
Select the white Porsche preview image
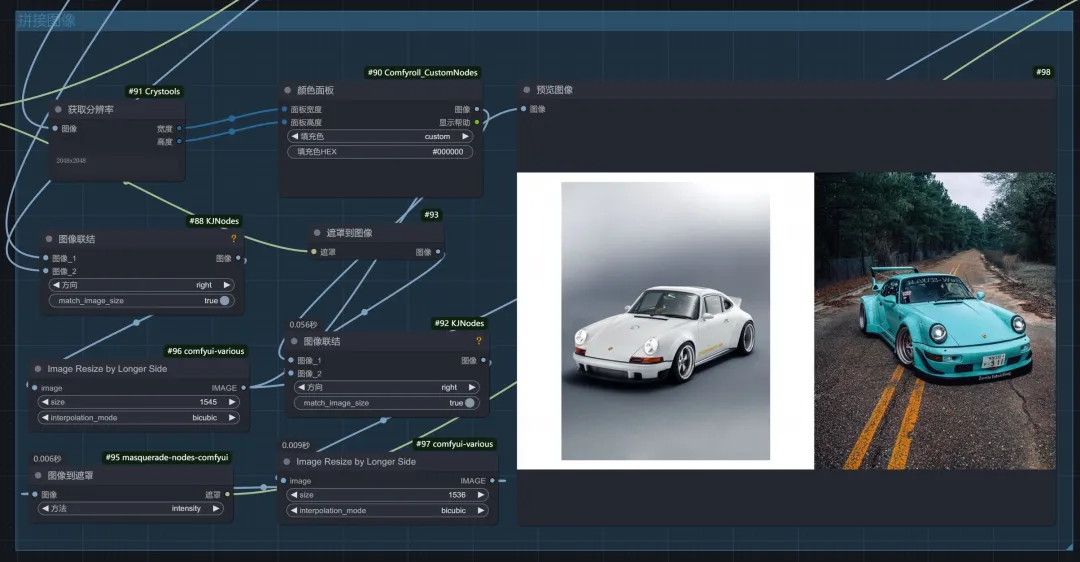(665, 321)
